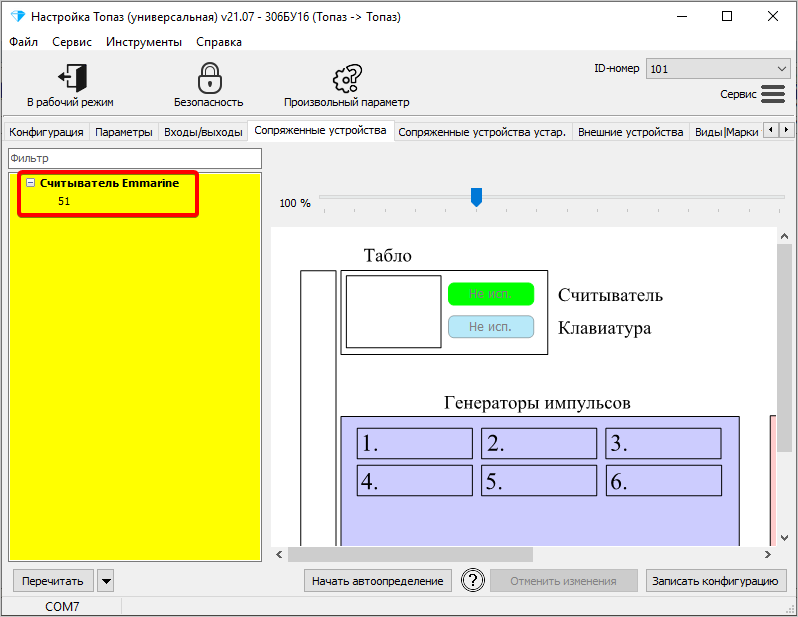Click pulse generator box '2.'
This screenshot has height=617, width=798.
(539, 443)
